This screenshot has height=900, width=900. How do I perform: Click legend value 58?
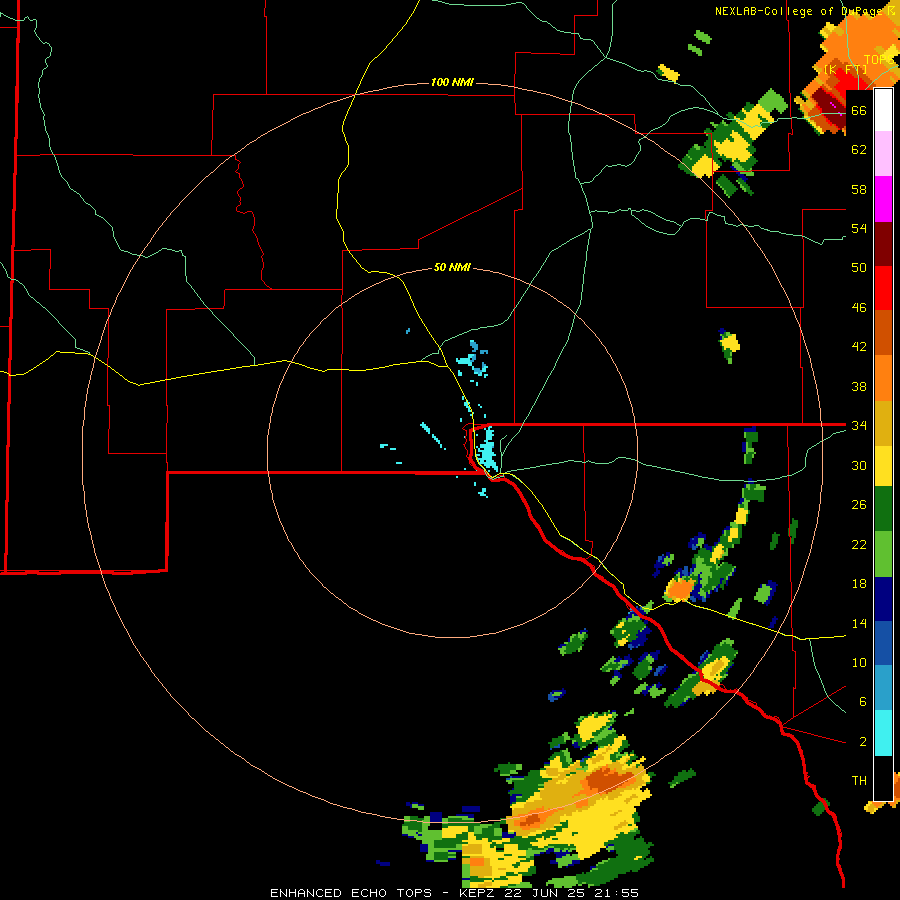(859, 189)
